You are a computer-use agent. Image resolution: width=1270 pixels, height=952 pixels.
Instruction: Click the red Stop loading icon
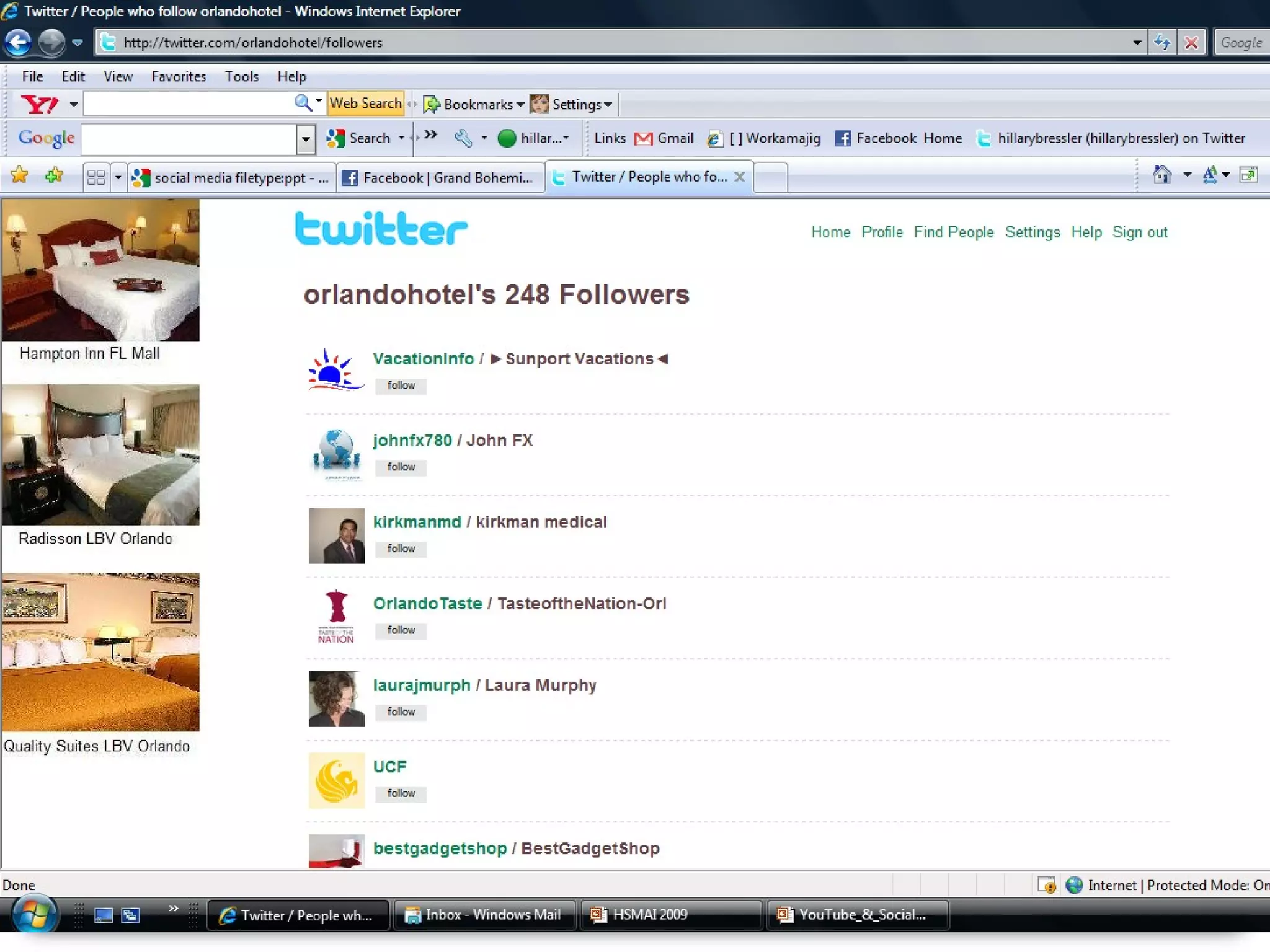pyautogui.click(x=1191, y=42)
